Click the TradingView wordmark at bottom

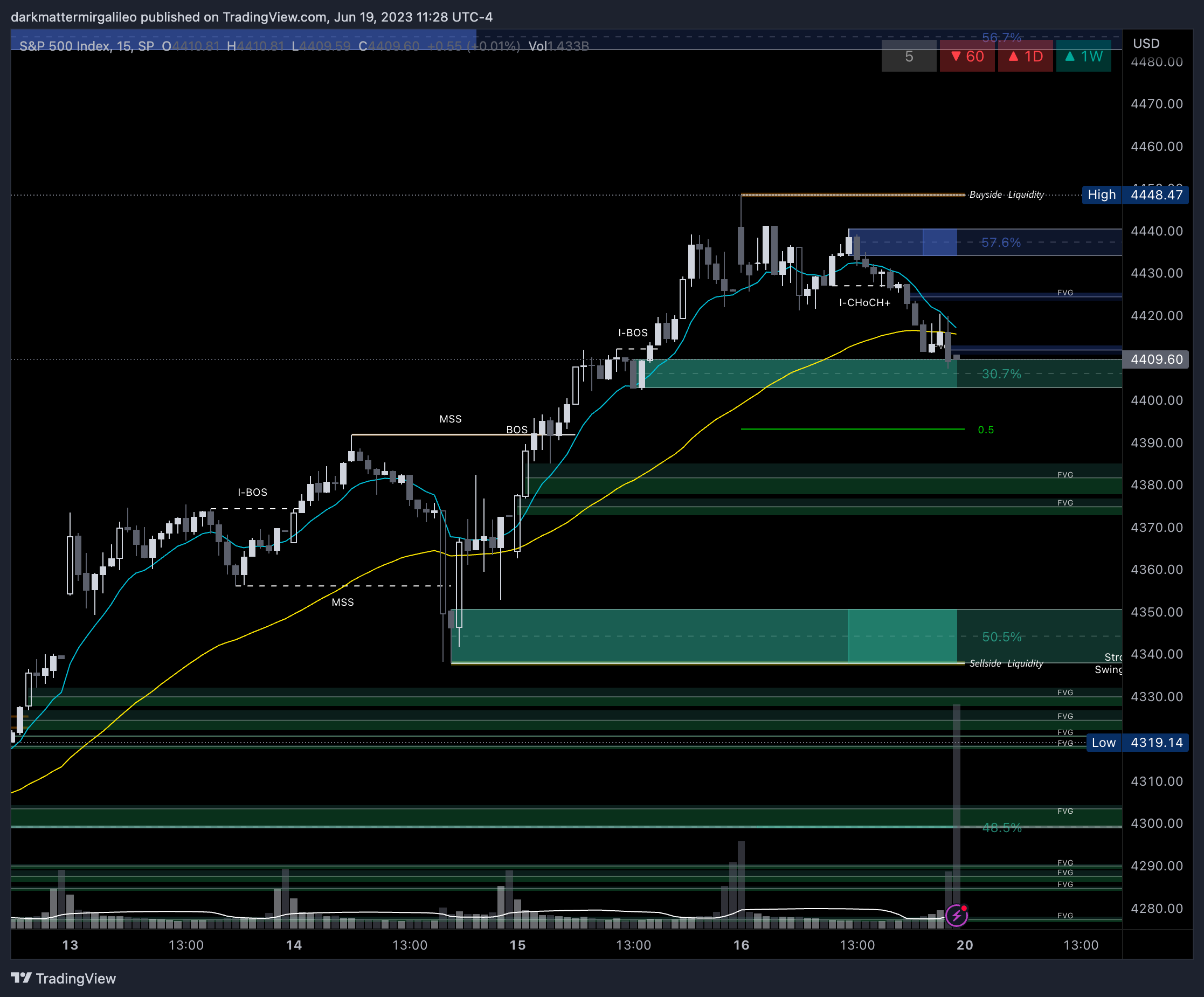tap(75, 979)
